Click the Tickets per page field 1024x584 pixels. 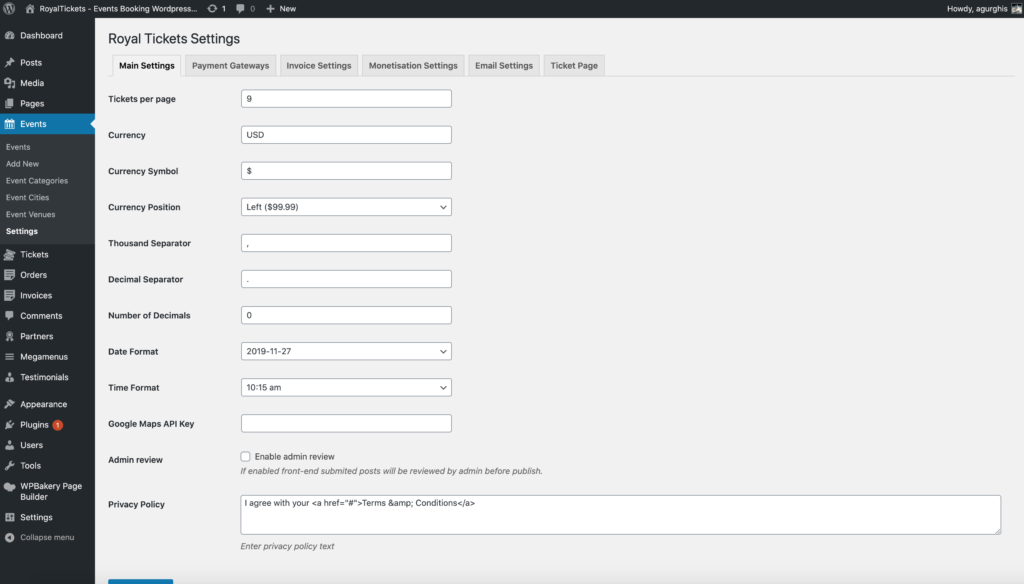tap(346, 99)
